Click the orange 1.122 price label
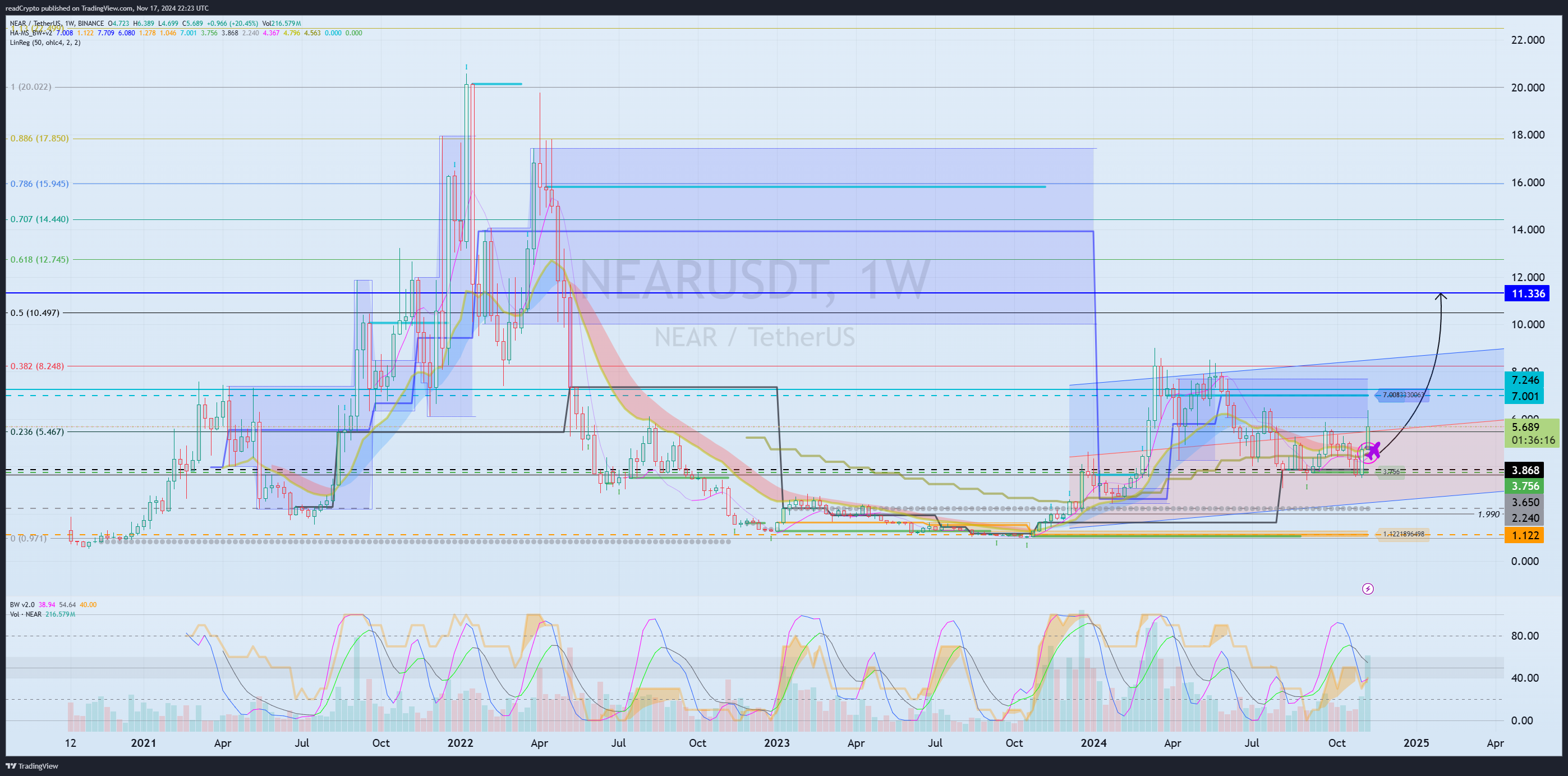This screenshot has height=776, width=1568. pyautogui.click(x=1525, y=535)
